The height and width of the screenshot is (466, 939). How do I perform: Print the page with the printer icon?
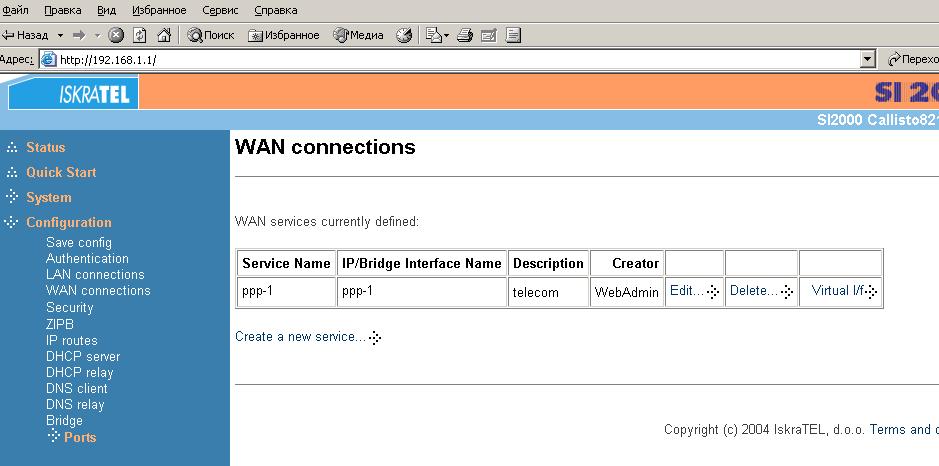click(465, 35)
